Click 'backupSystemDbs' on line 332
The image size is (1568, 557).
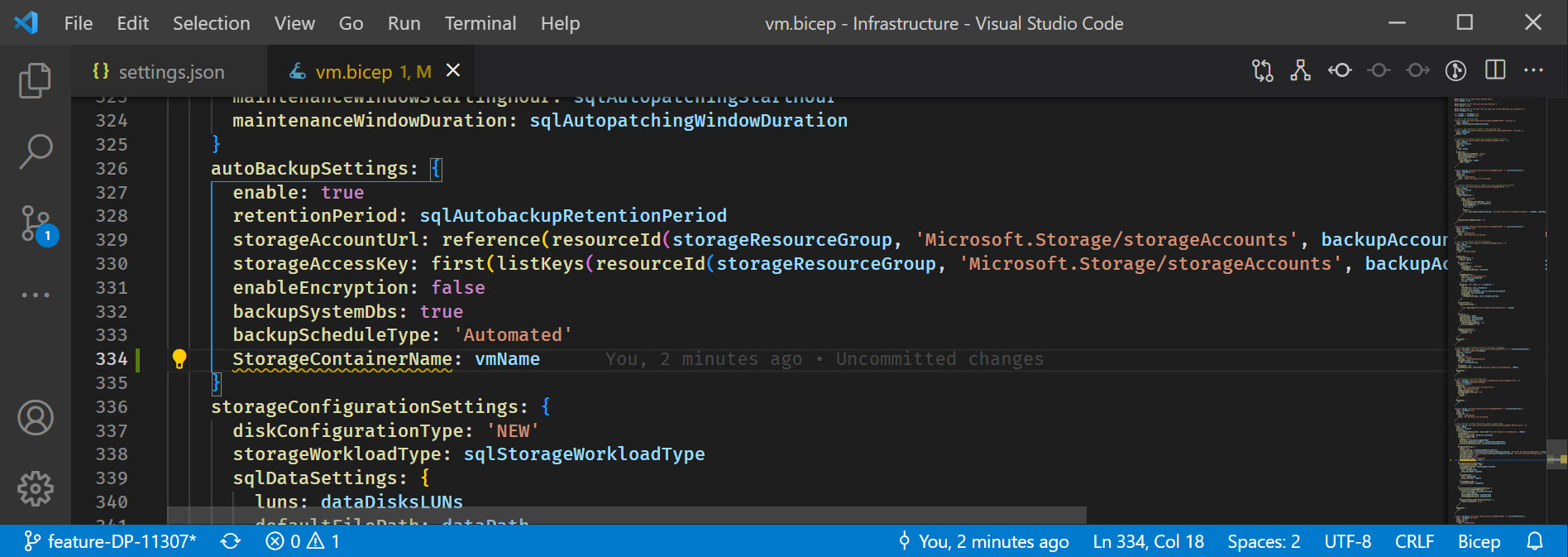tap(315, 312)
